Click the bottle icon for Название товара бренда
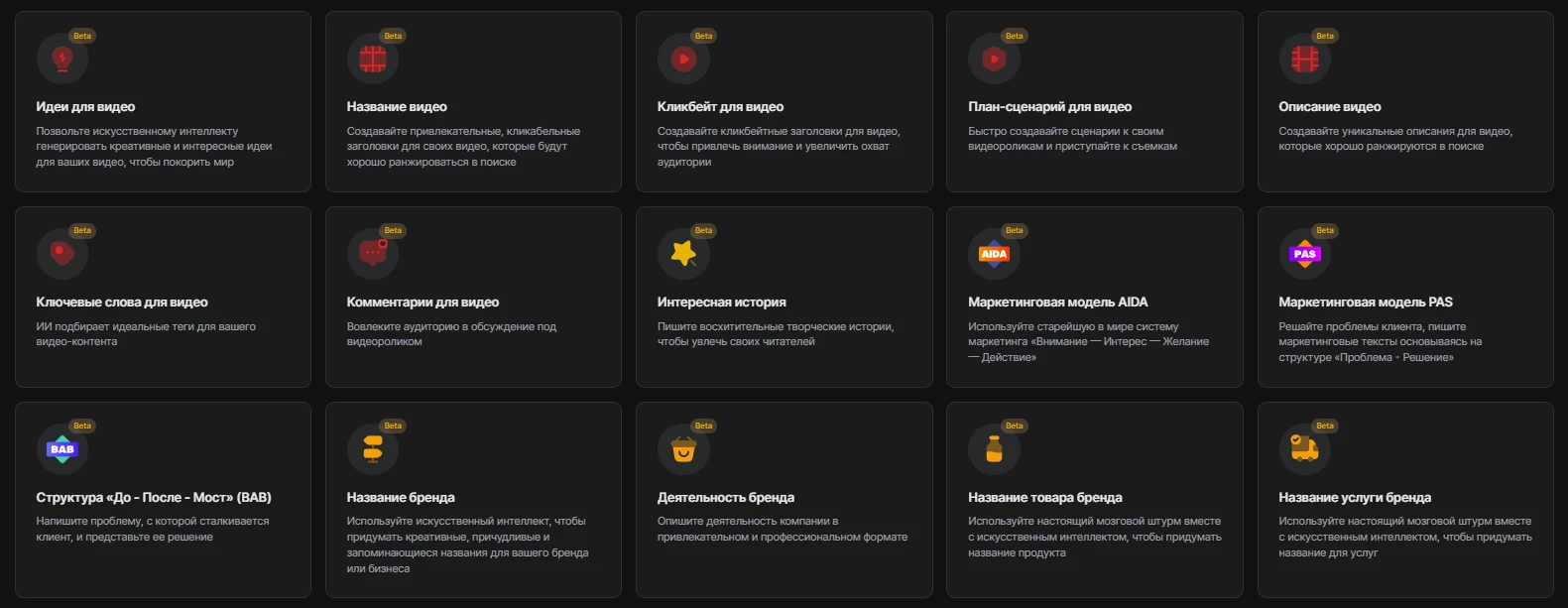 point(994,449)
